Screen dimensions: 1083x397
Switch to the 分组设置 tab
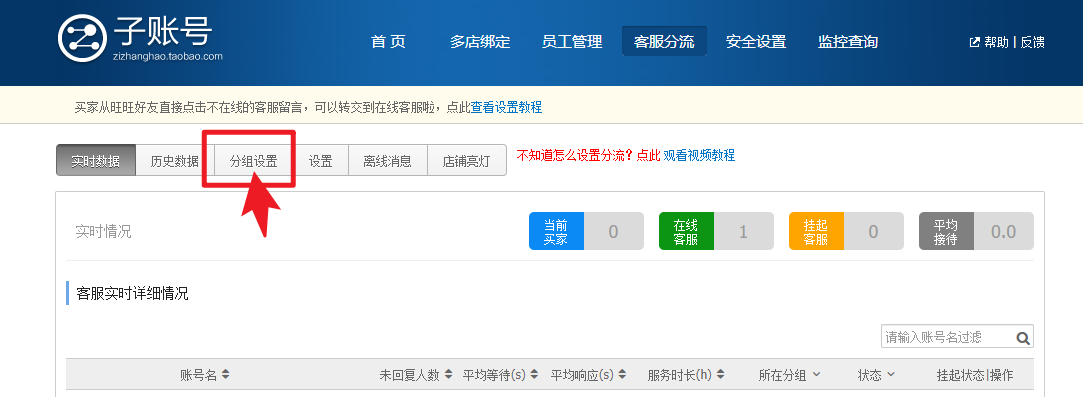tap(253, 161)
